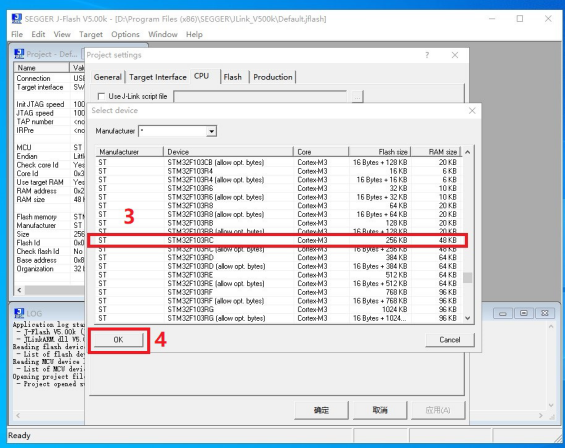The width and height of the screenshot is (565, 448).
Task: Click device list scroll down arrow
Action: point(467,318)
